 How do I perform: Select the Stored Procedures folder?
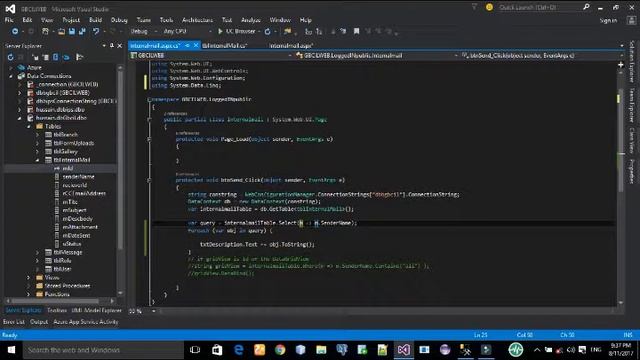point(67,286)
